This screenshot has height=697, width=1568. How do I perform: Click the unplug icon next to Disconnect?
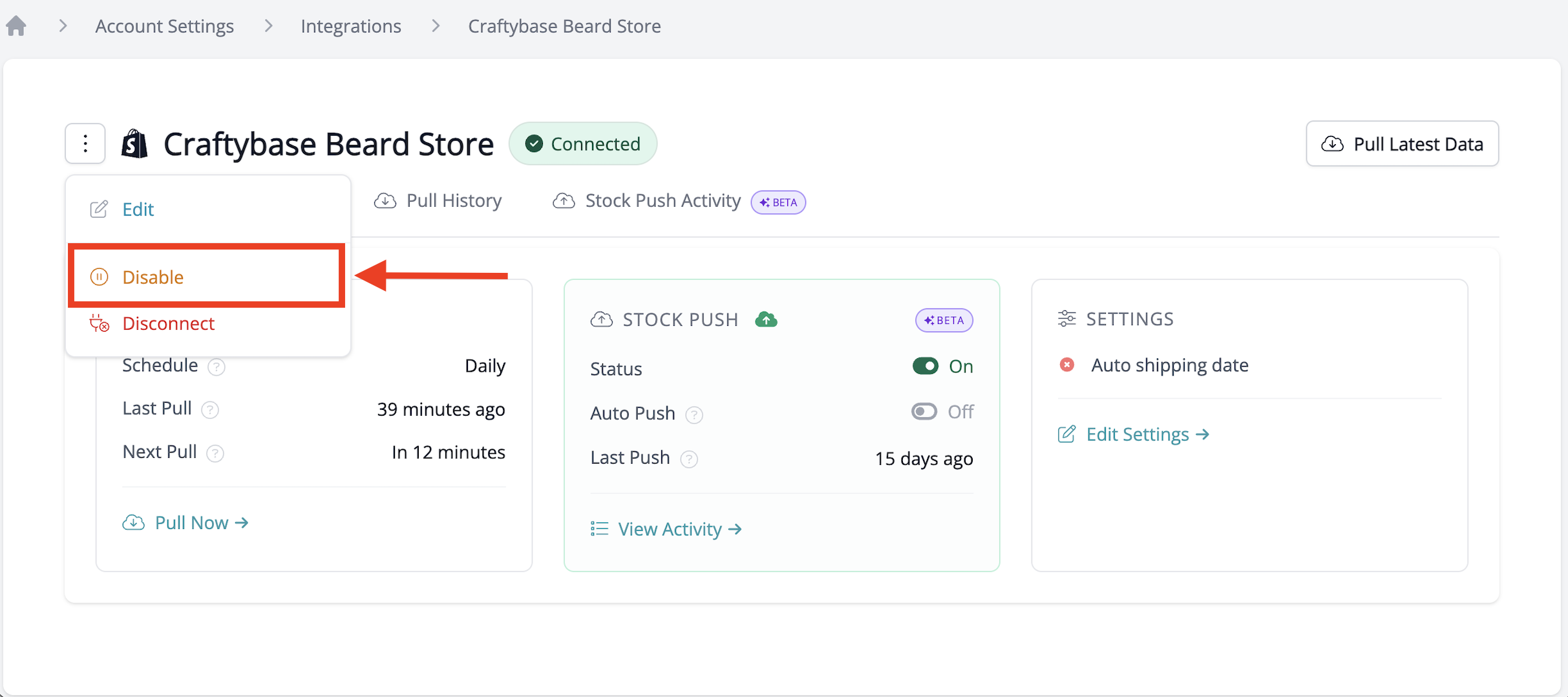[x=99, y=323]
